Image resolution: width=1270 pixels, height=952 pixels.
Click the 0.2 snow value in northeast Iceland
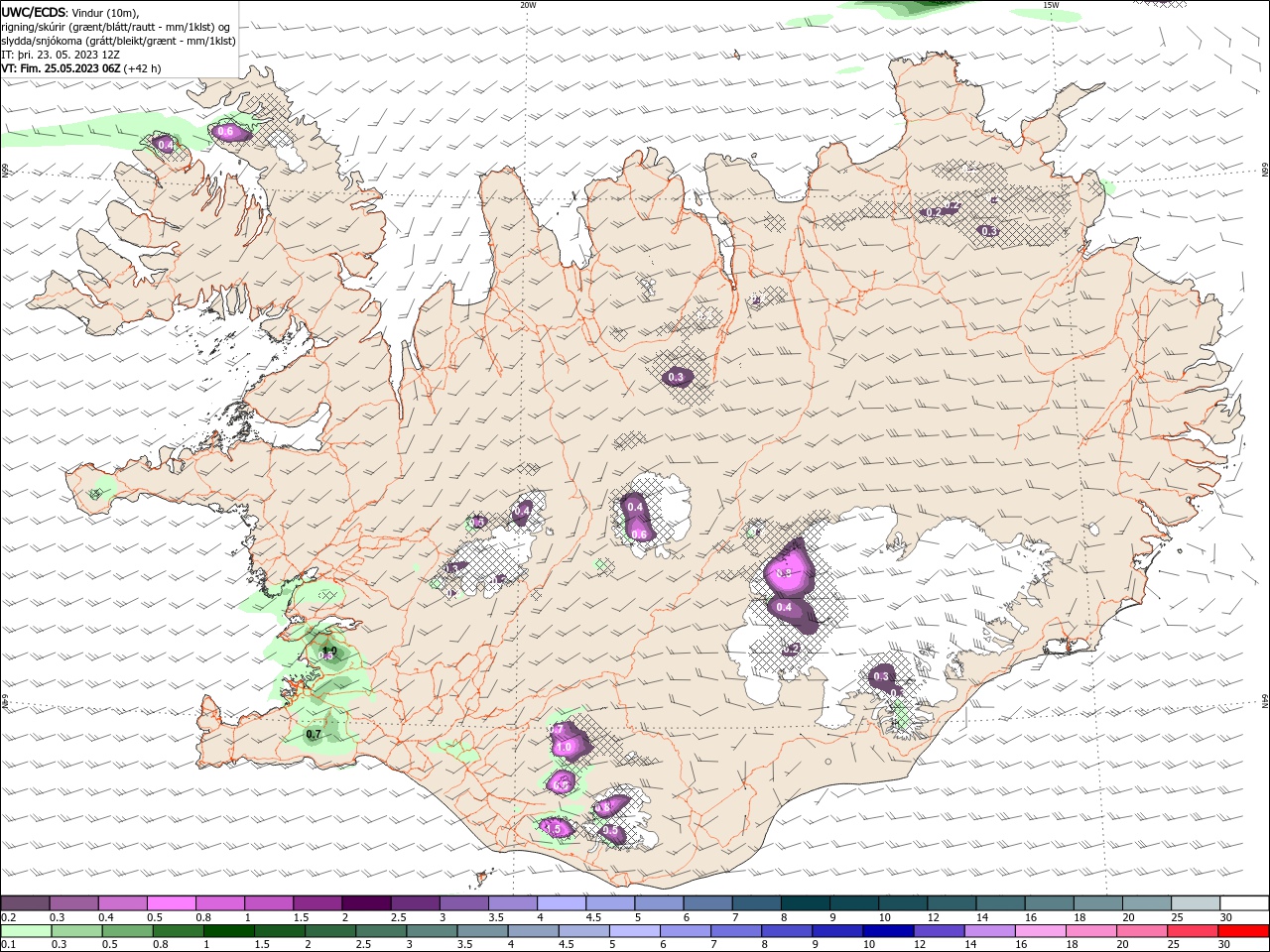(934, 212)
